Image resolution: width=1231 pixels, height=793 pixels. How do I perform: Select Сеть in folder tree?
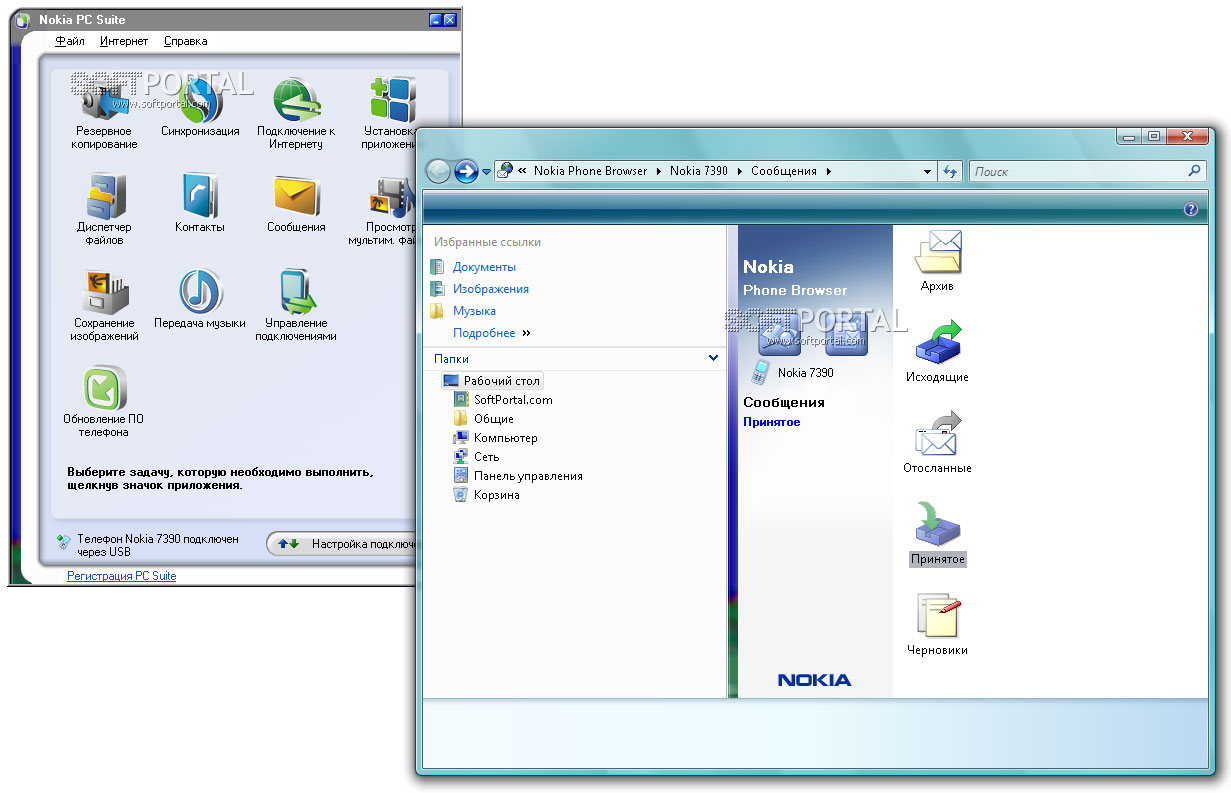[x=486, y=457]
